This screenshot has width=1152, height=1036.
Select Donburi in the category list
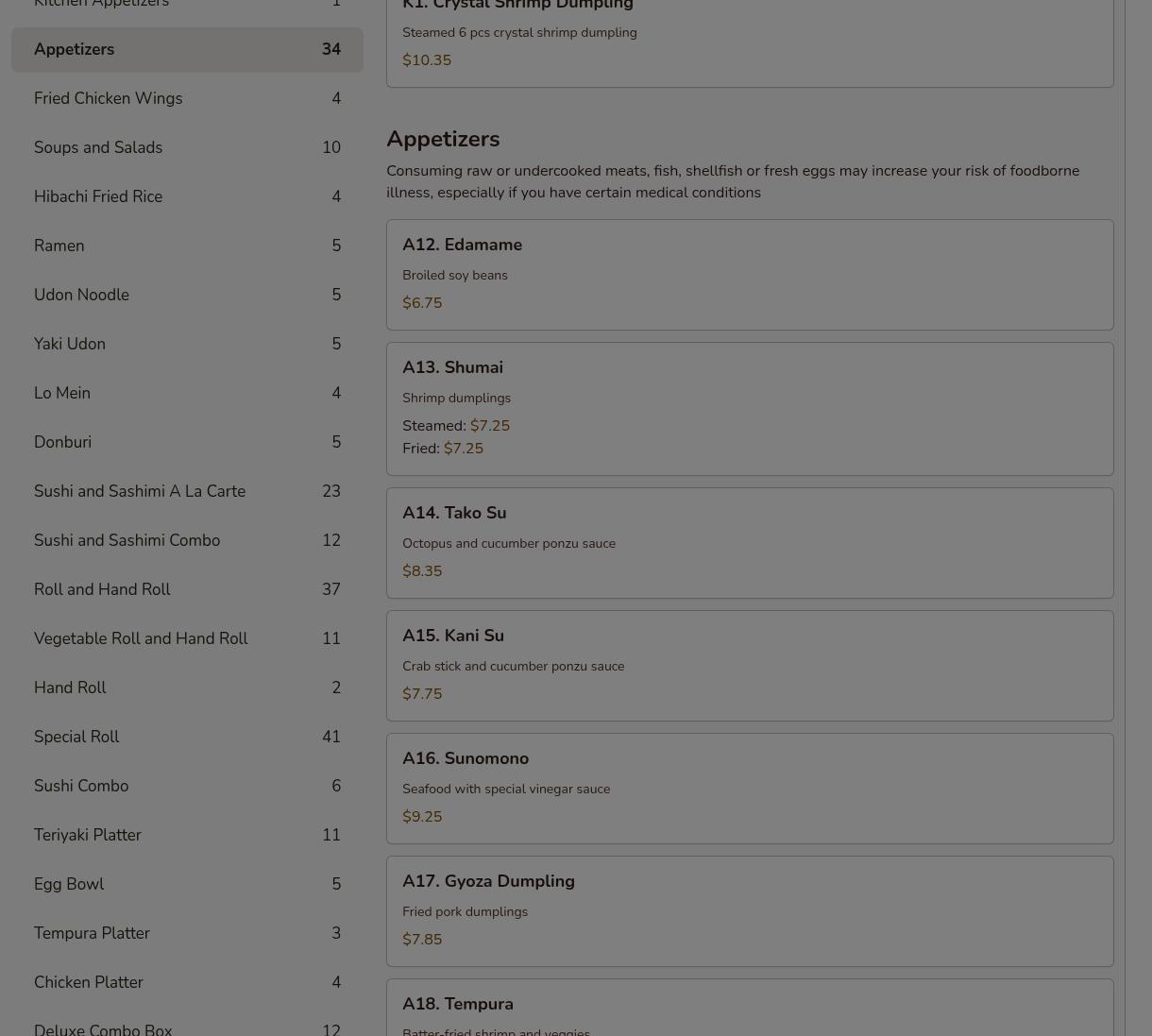(x=187, y=442)
